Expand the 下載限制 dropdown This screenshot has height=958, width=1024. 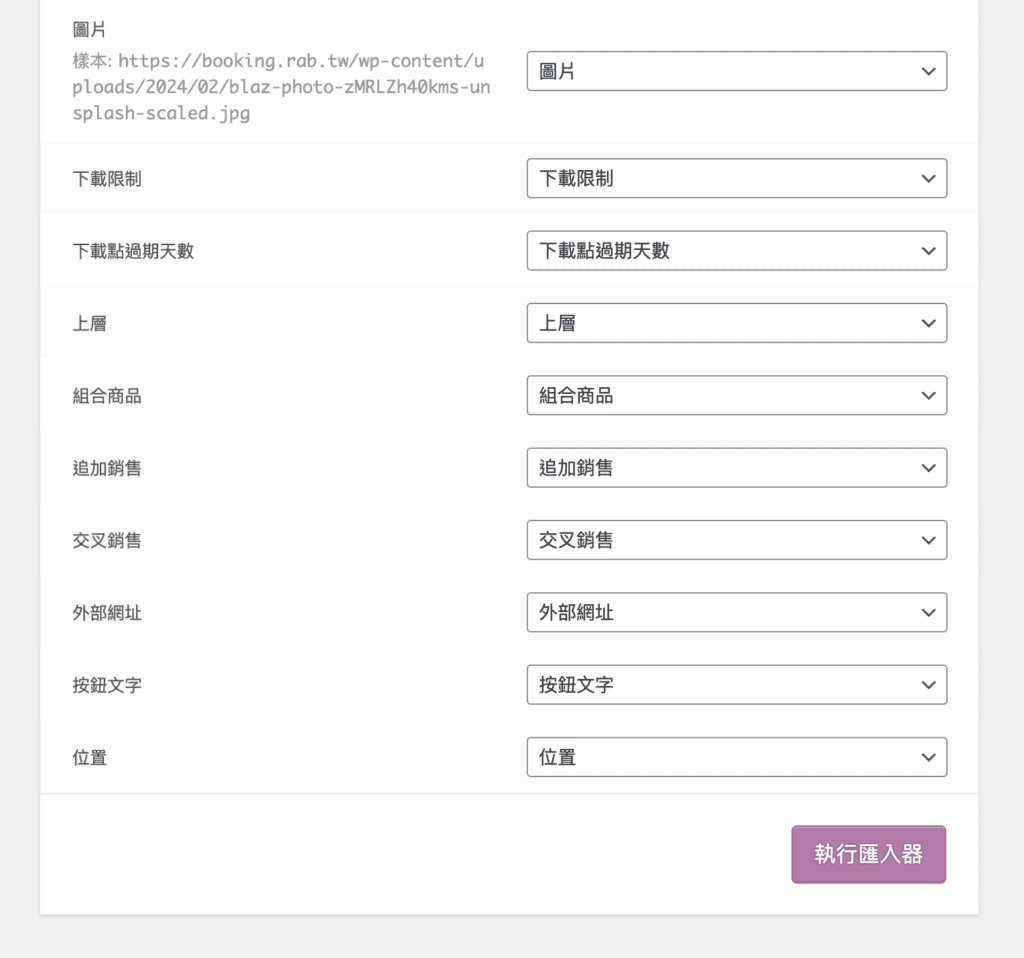tap(737, 178)
